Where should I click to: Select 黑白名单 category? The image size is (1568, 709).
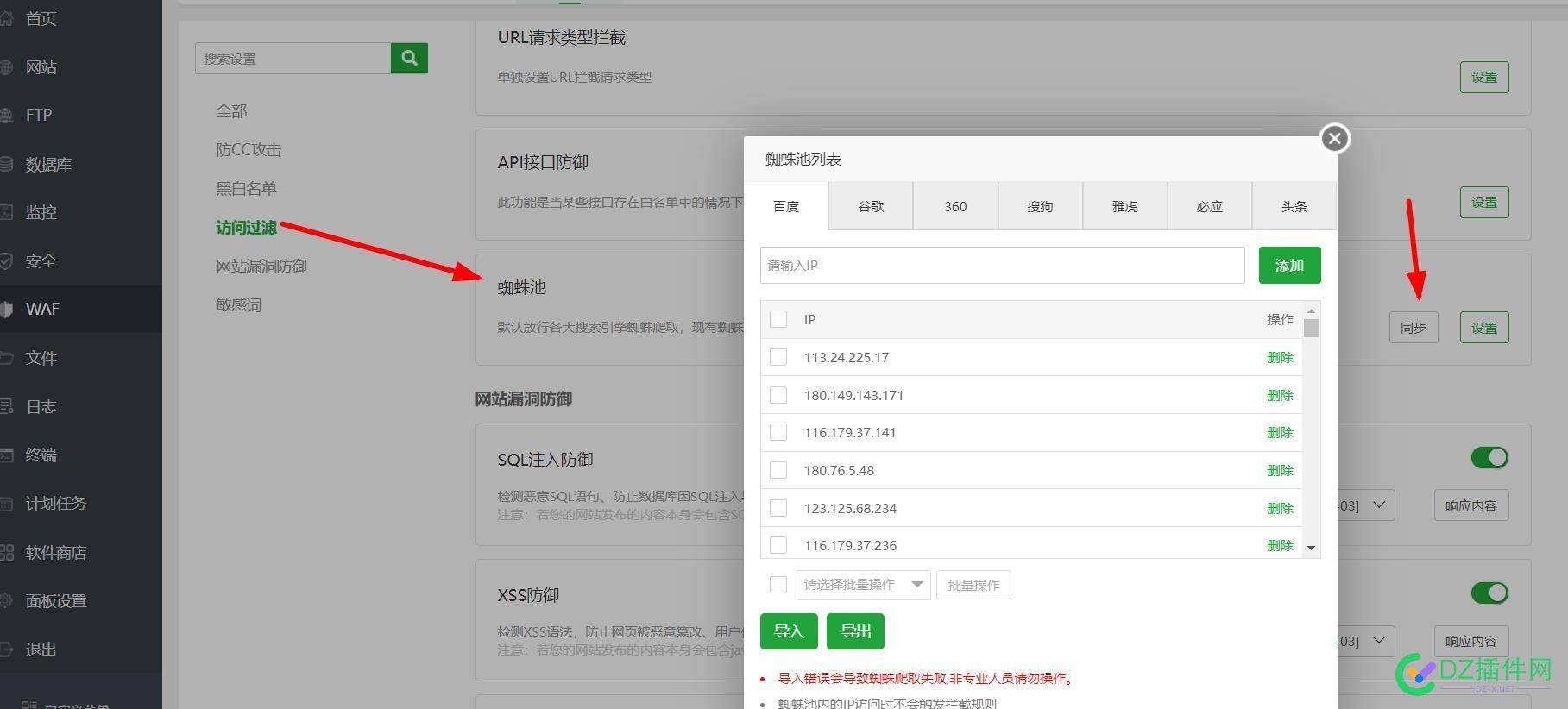coord(246,188)
